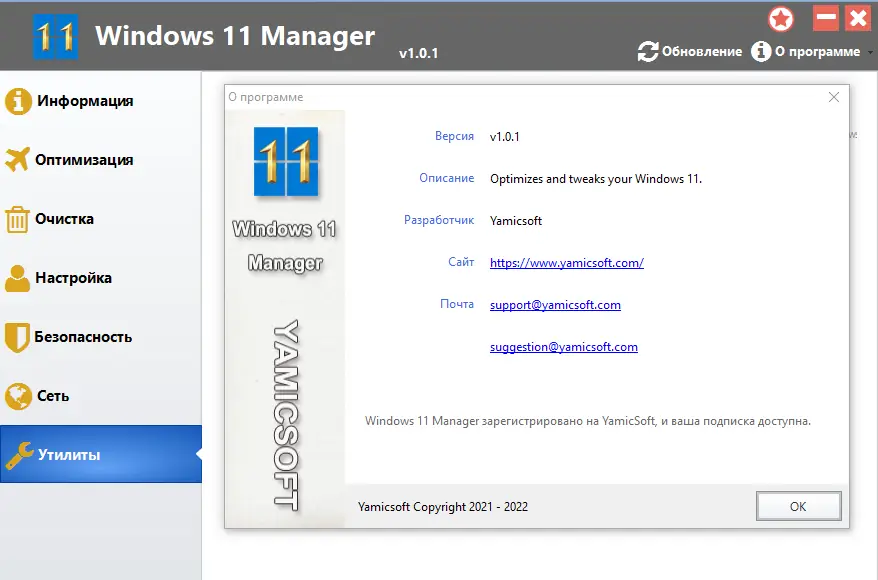The image size is (878, 580).
Task: Click the Обновление refresh icon
Action: [x=650, y=51]
